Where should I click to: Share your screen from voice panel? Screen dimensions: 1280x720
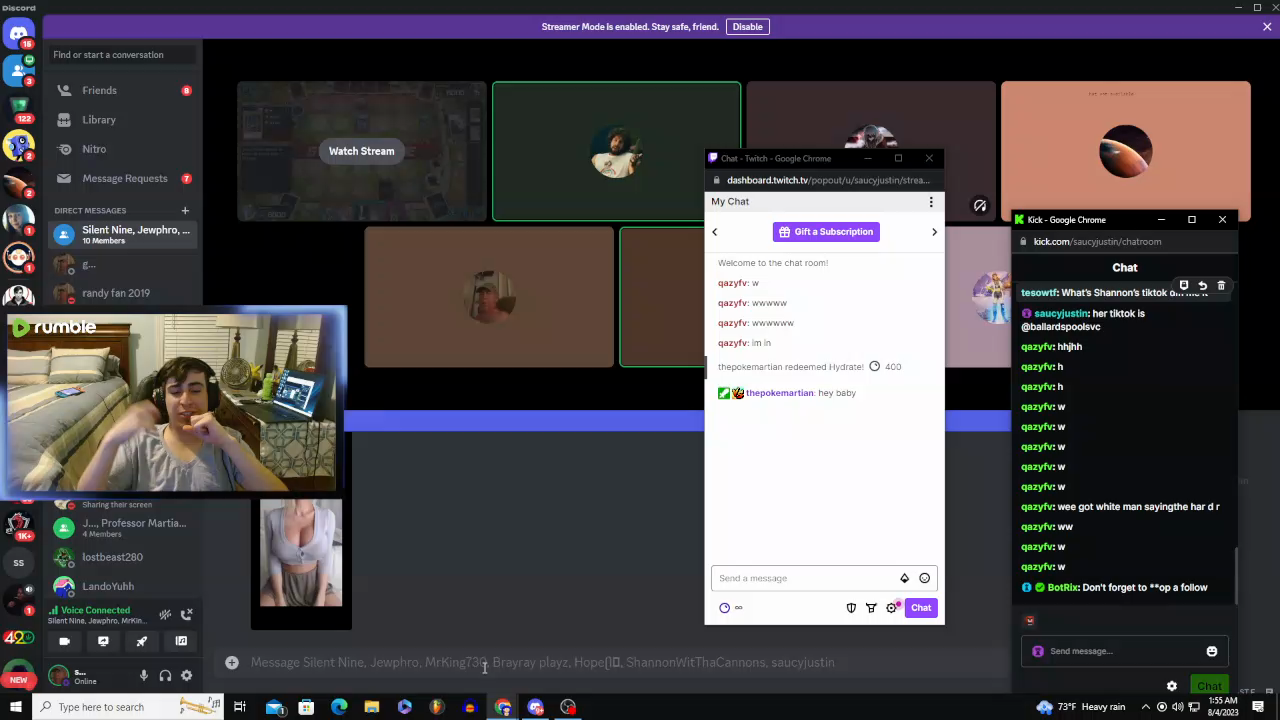pos(103,641)
